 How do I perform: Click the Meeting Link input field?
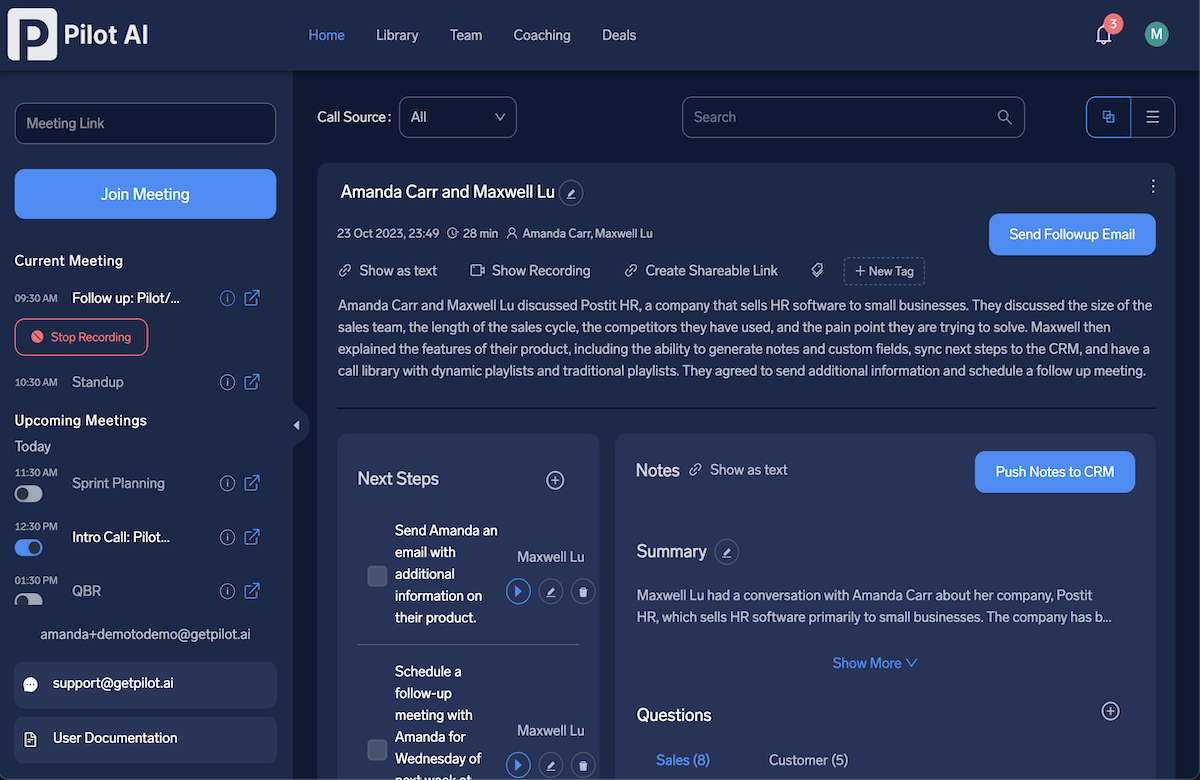[145, 123]
